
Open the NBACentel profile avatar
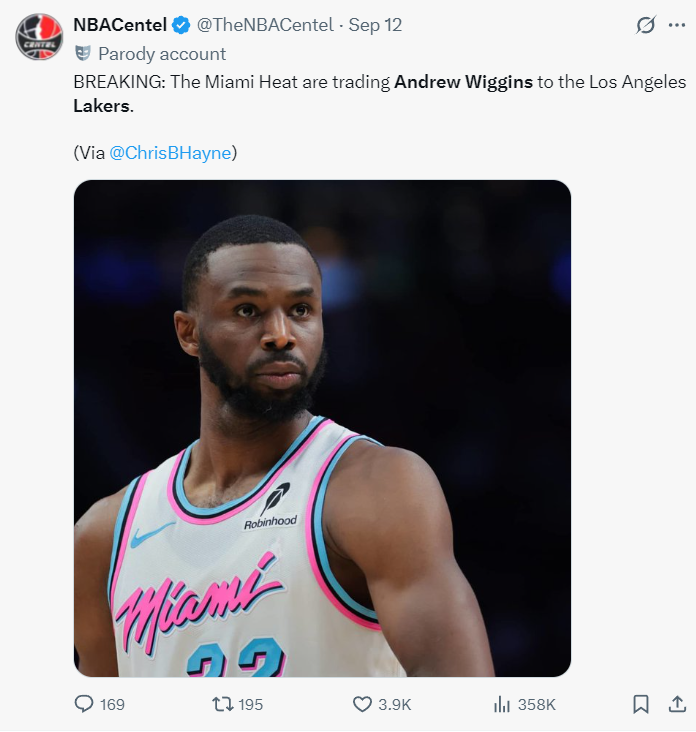pos(39,37)
